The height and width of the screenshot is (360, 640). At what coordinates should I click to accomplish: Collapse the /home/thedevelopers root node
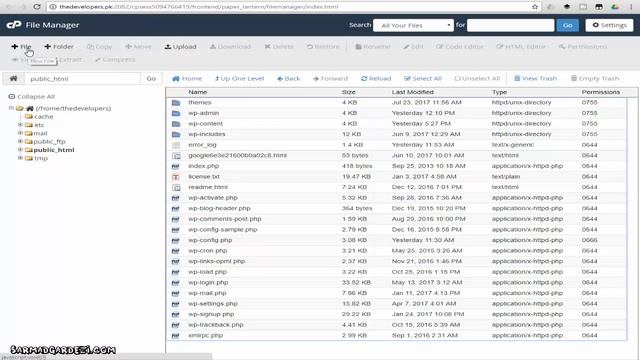[x=11, y=108]
